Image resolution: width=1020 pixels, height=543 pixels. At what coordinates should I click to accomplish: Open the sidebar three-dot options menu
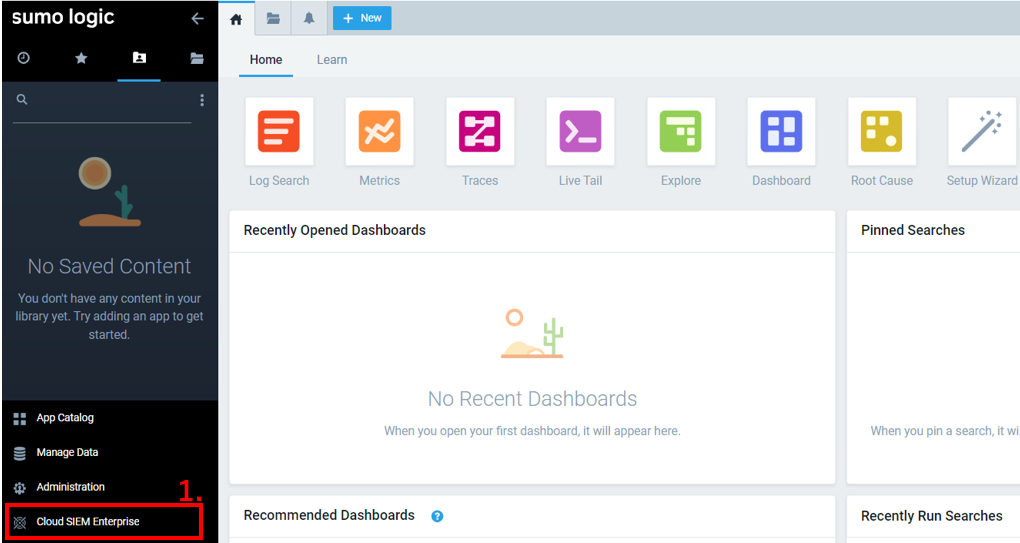pyautogui.click(x=202, y=99)
